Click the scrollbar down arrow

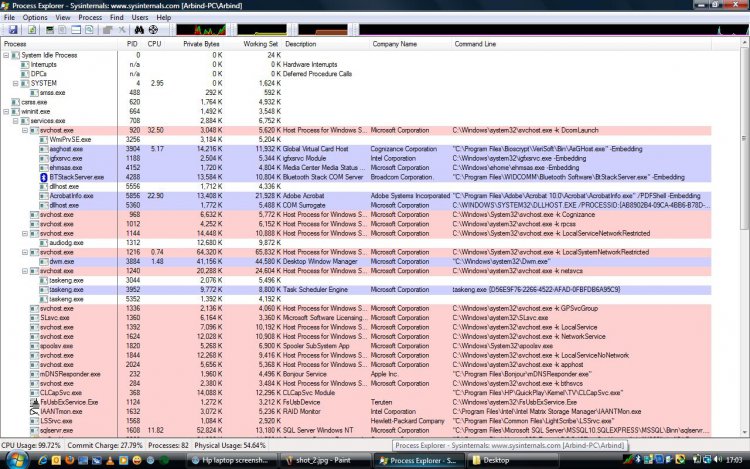744,432
